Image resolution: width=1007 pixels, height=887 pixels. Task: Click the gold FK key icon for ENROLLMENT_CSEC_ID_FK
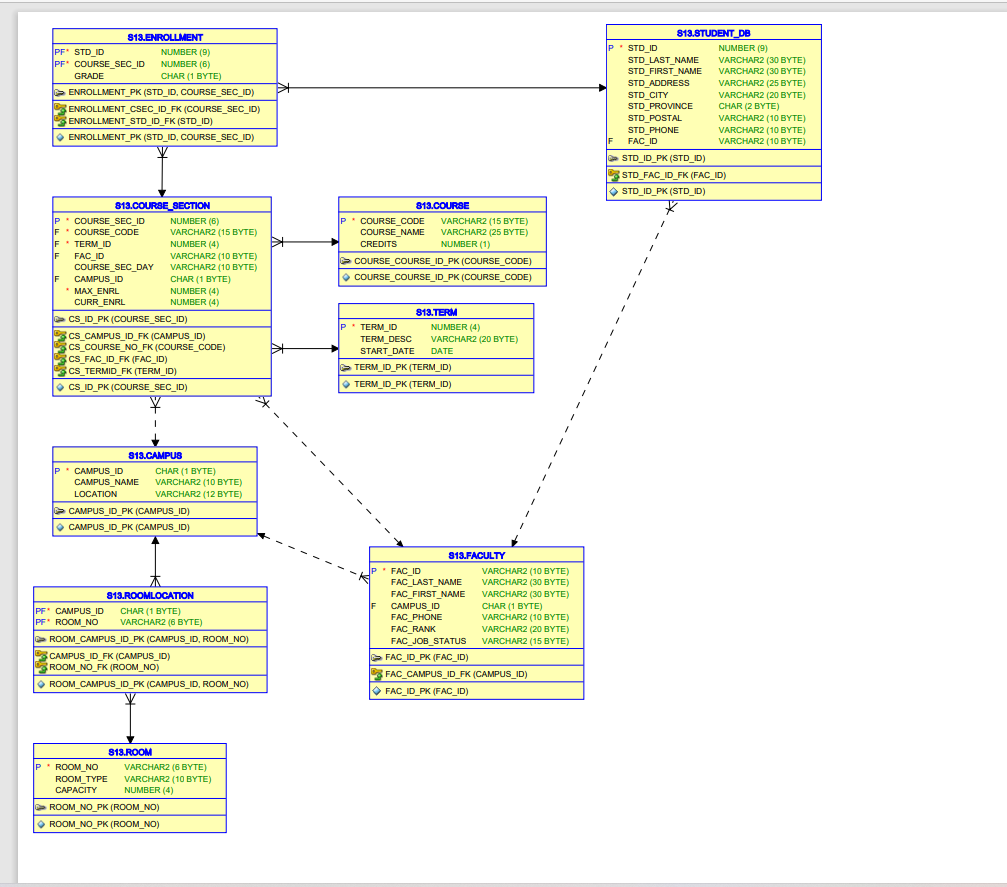click(x=60, y=109)
